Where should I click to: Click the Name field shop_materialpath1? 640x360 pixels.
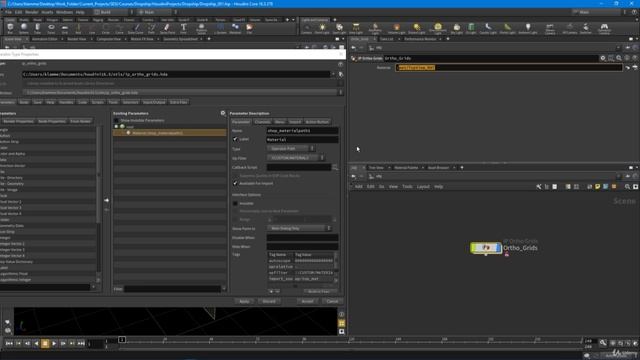tap(302, 131)
